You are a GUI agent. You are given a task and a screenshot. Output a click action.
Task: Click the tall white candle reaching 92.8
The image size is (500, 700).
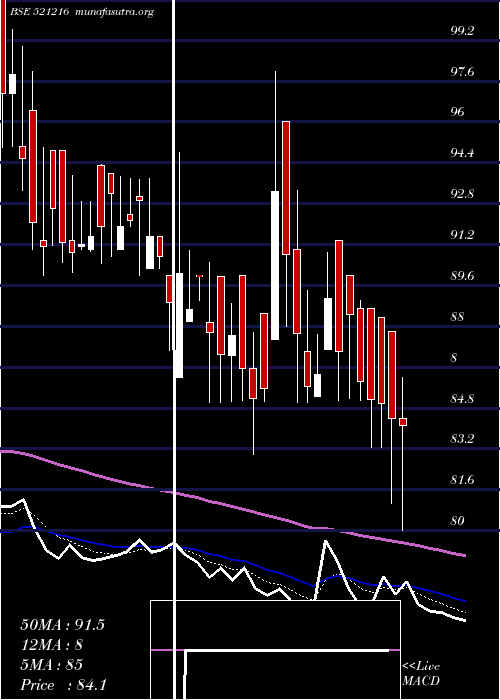tap(275, 265)
